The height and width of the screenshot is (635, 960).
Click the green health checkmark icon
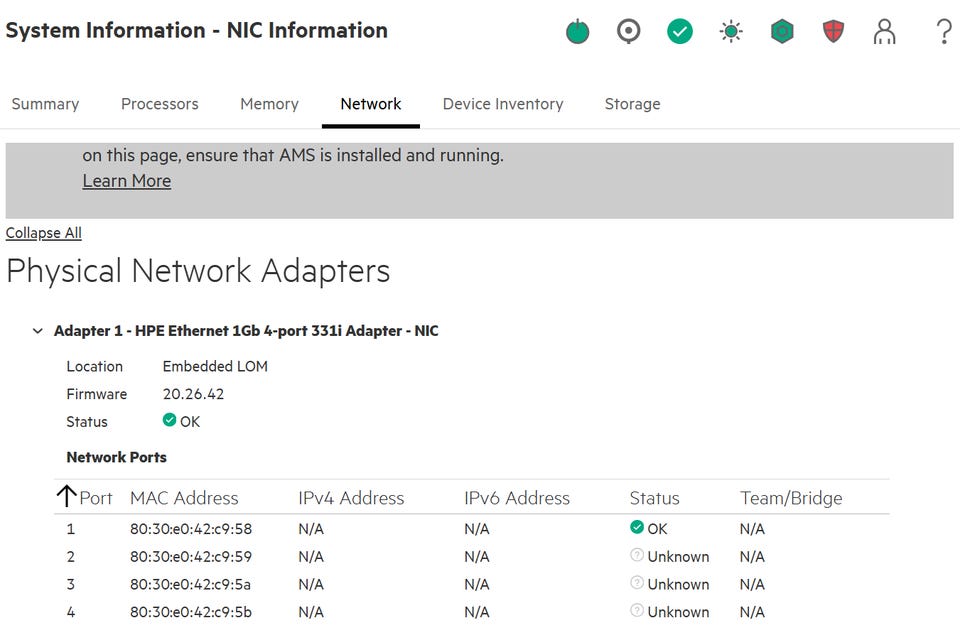click(680, 32)
